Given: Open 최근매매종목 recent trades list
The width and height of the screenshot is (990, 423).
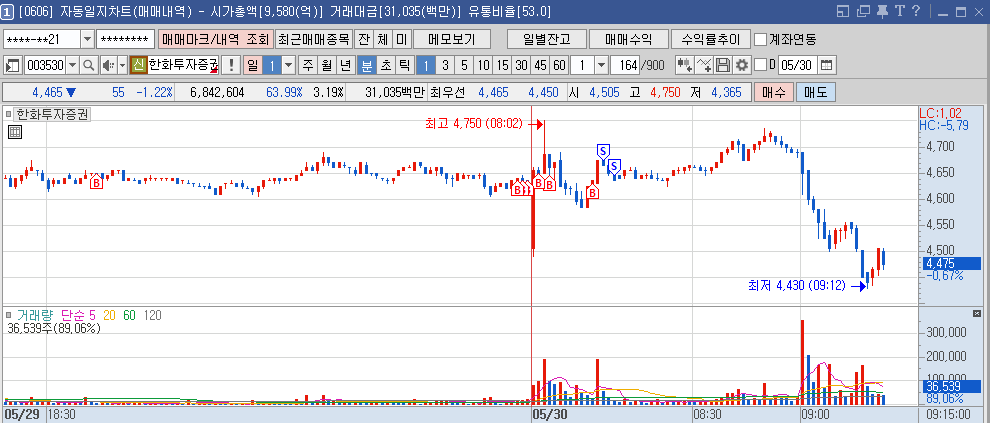Looking at the screenshot, I should coord(314,39).
